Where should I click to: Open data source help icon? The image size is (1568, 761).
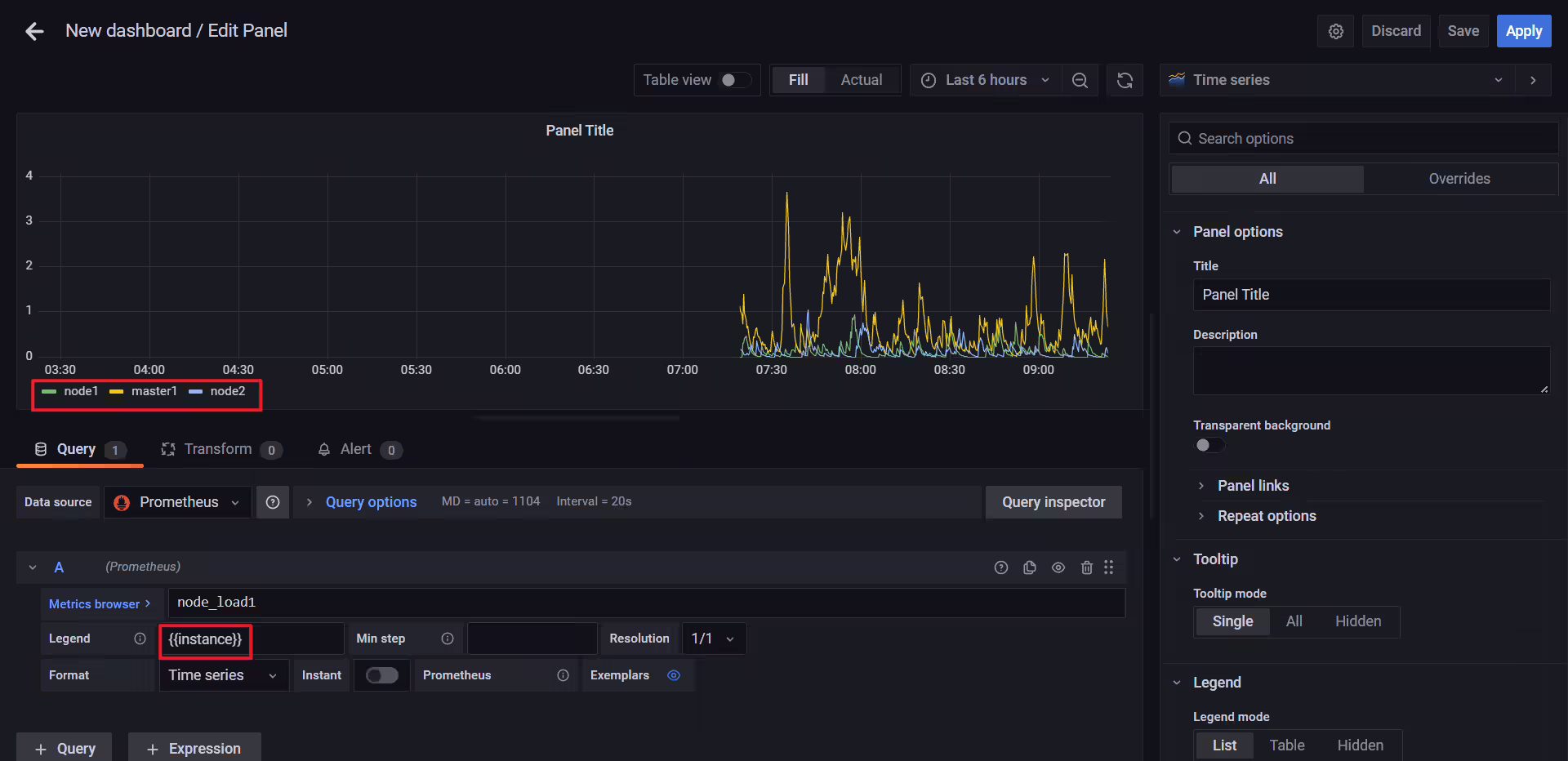tap(273, 502)
